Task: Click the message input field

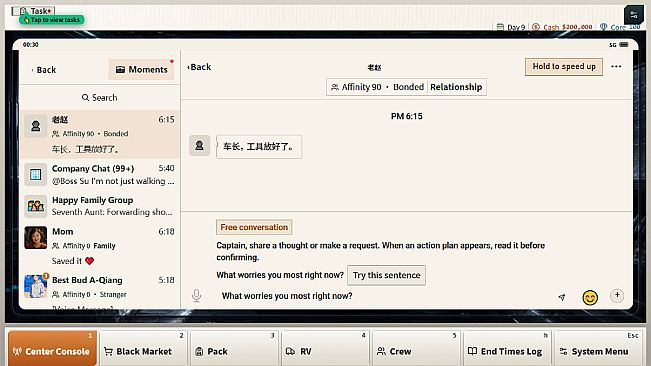Action: 384,296
